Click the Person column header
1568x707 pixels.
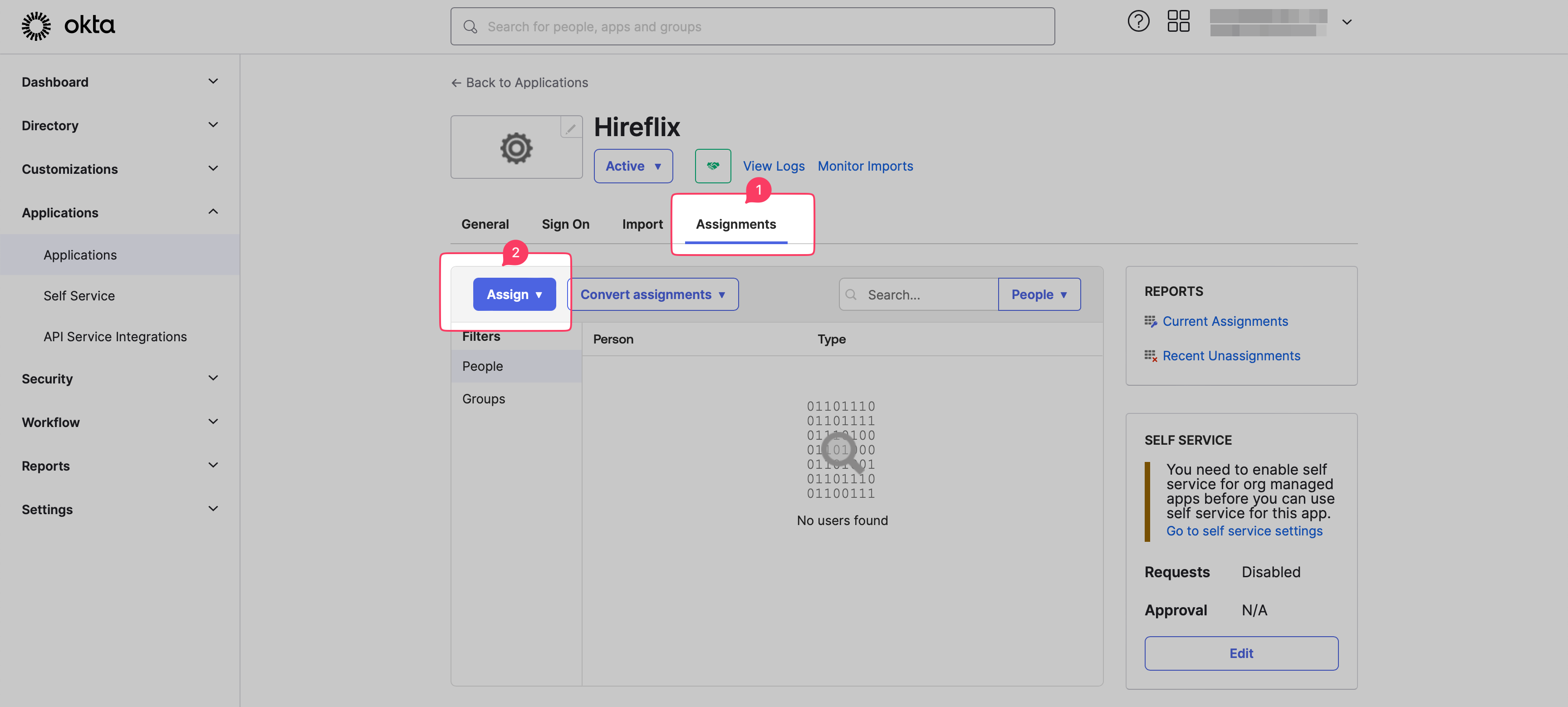[x=613, y=339]
